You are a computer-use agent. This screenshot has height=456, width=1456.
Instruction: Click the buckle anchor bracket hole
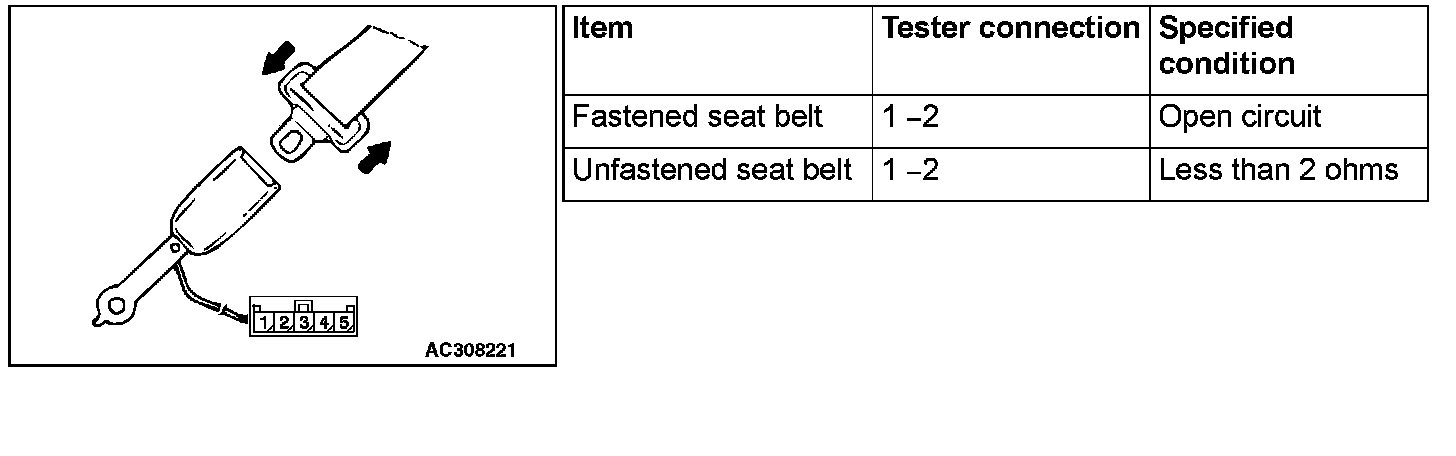pyautogui.click(x=119, y=303)
